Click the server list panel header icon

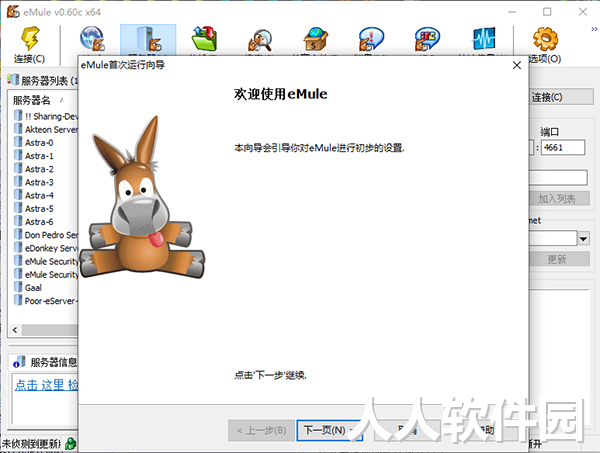13,80
